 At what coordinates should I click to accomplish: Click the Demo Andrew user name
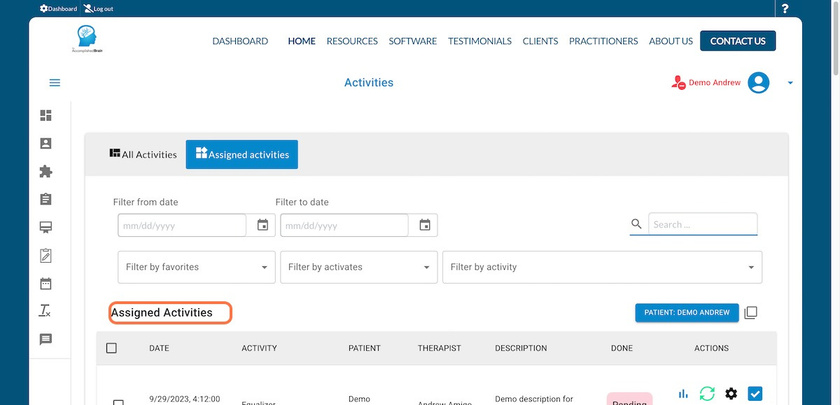[x=714, y=82]
